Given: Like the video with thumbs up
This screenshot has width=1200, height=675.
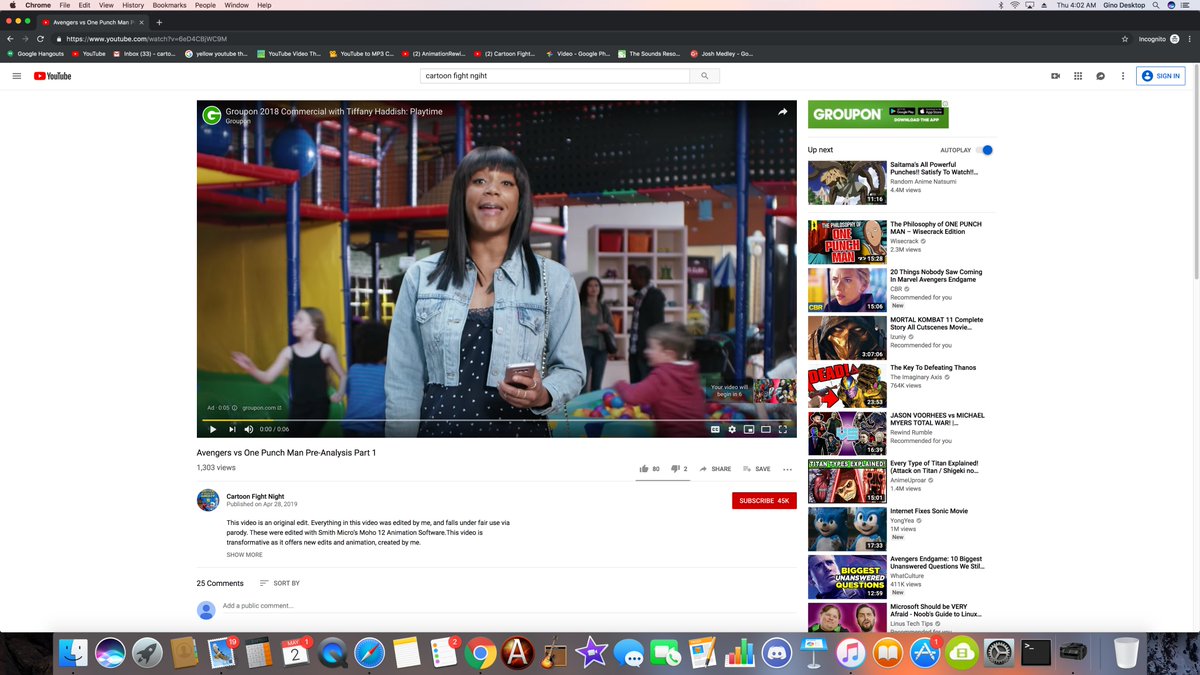Looking at the screenshot, I should point(644,469).
